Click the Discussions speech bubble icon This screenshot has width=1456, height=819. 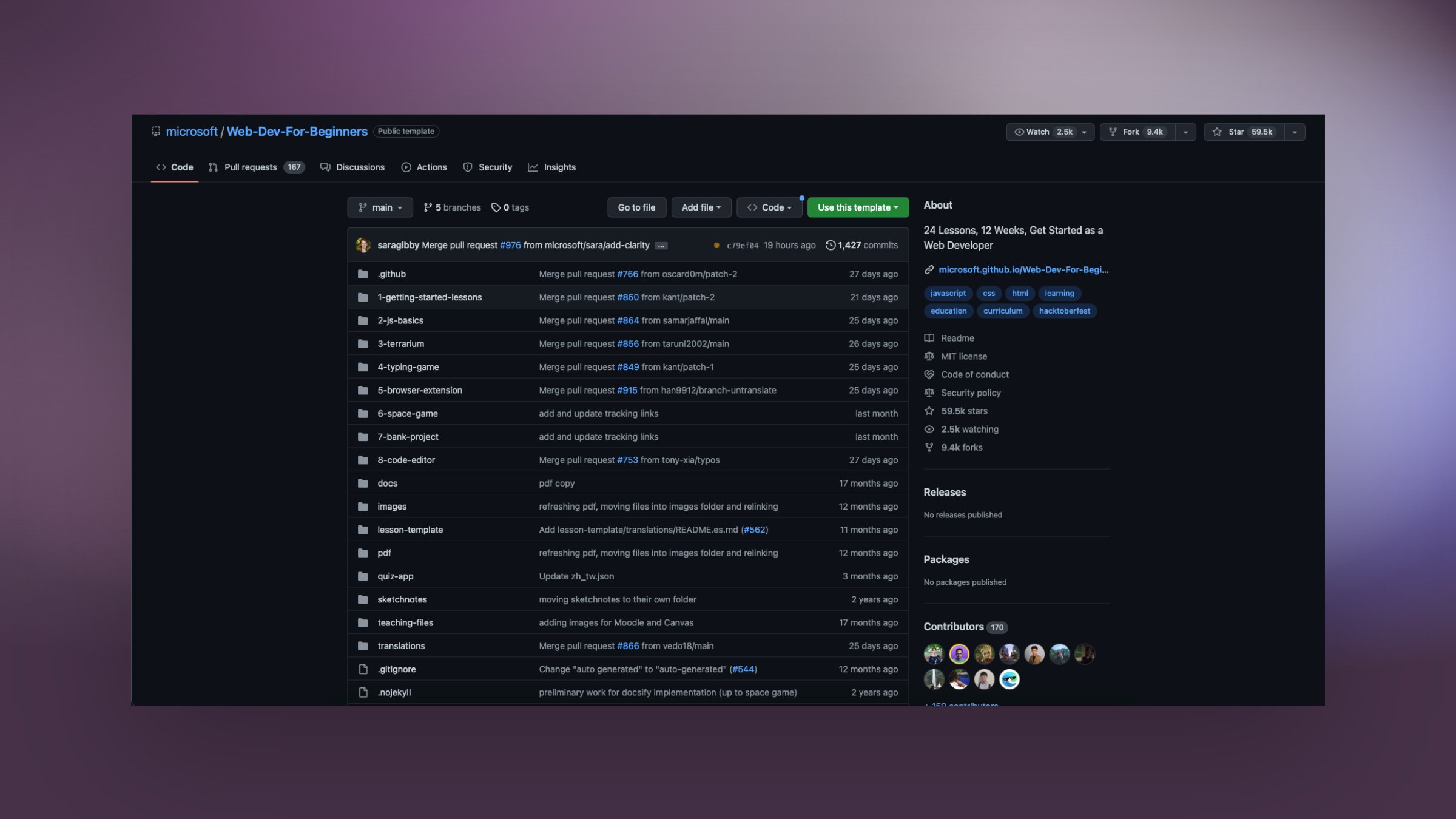325,167
